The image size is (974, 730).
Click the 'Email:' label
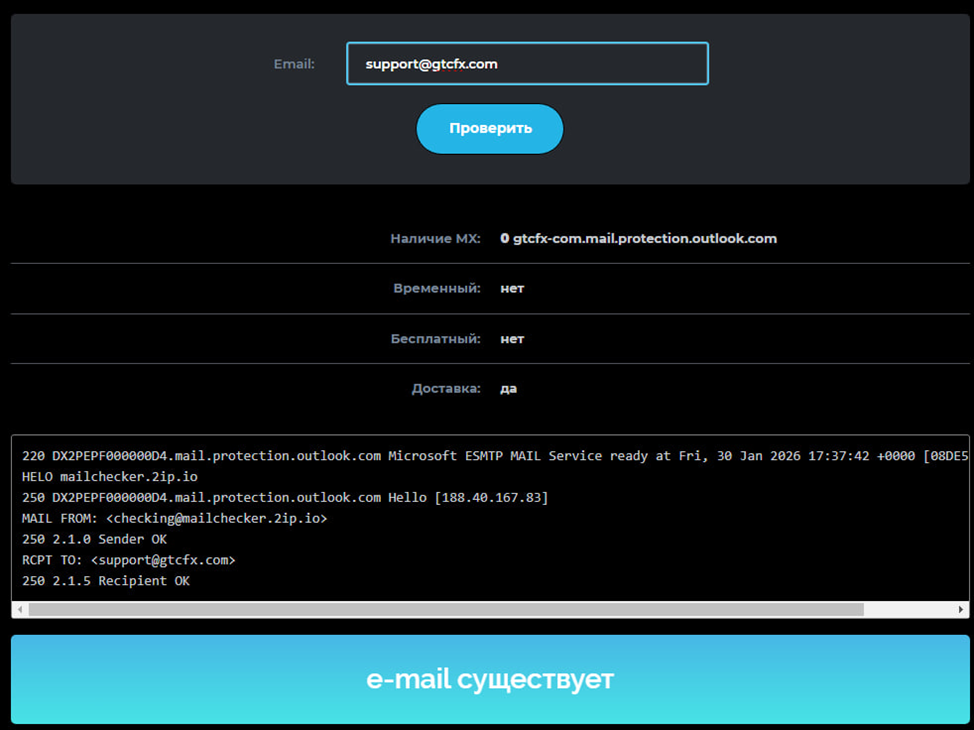[x=294, y=64]
